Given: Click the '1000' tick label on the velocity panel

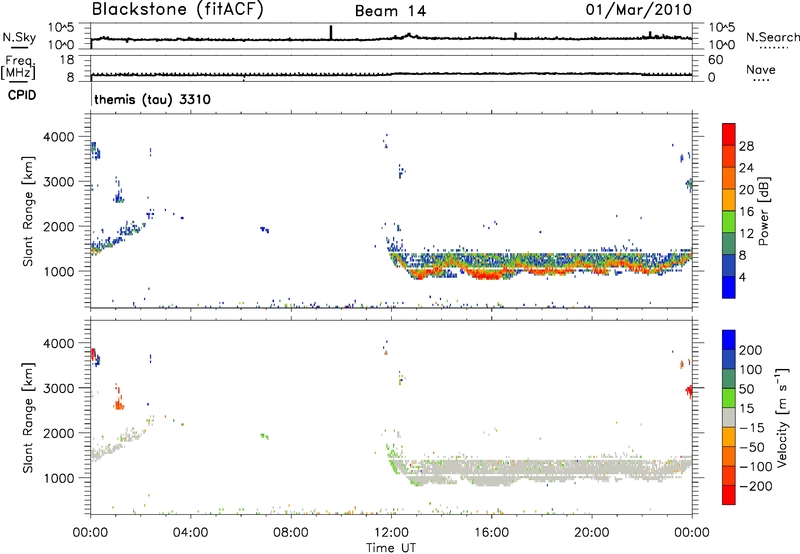Looking at the screenshot, I should (59, 478).
